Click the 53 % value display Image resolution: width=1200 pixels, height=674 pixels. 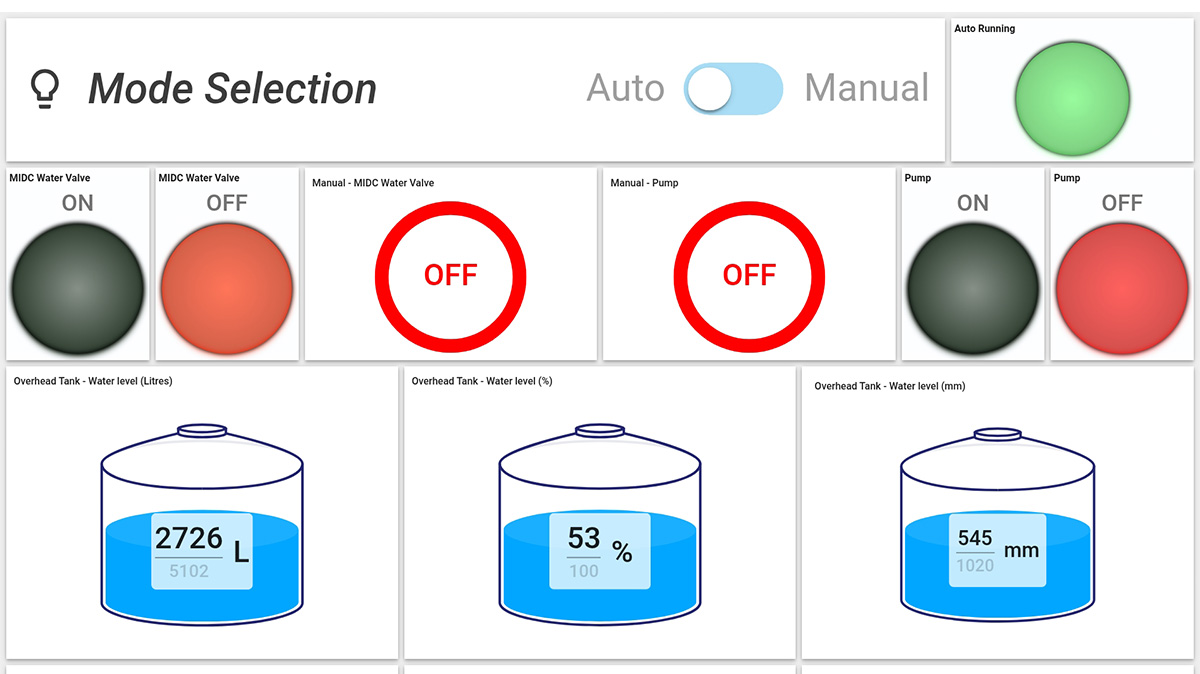tap(598, 548)
